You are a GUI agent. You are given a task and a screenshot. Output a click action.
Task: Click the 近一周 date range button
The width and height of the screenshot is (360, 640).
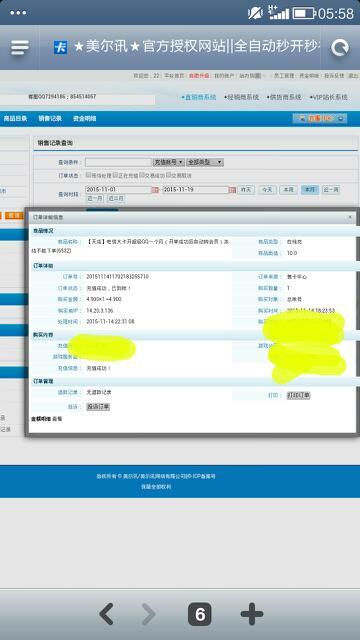[x=331, y=190]
